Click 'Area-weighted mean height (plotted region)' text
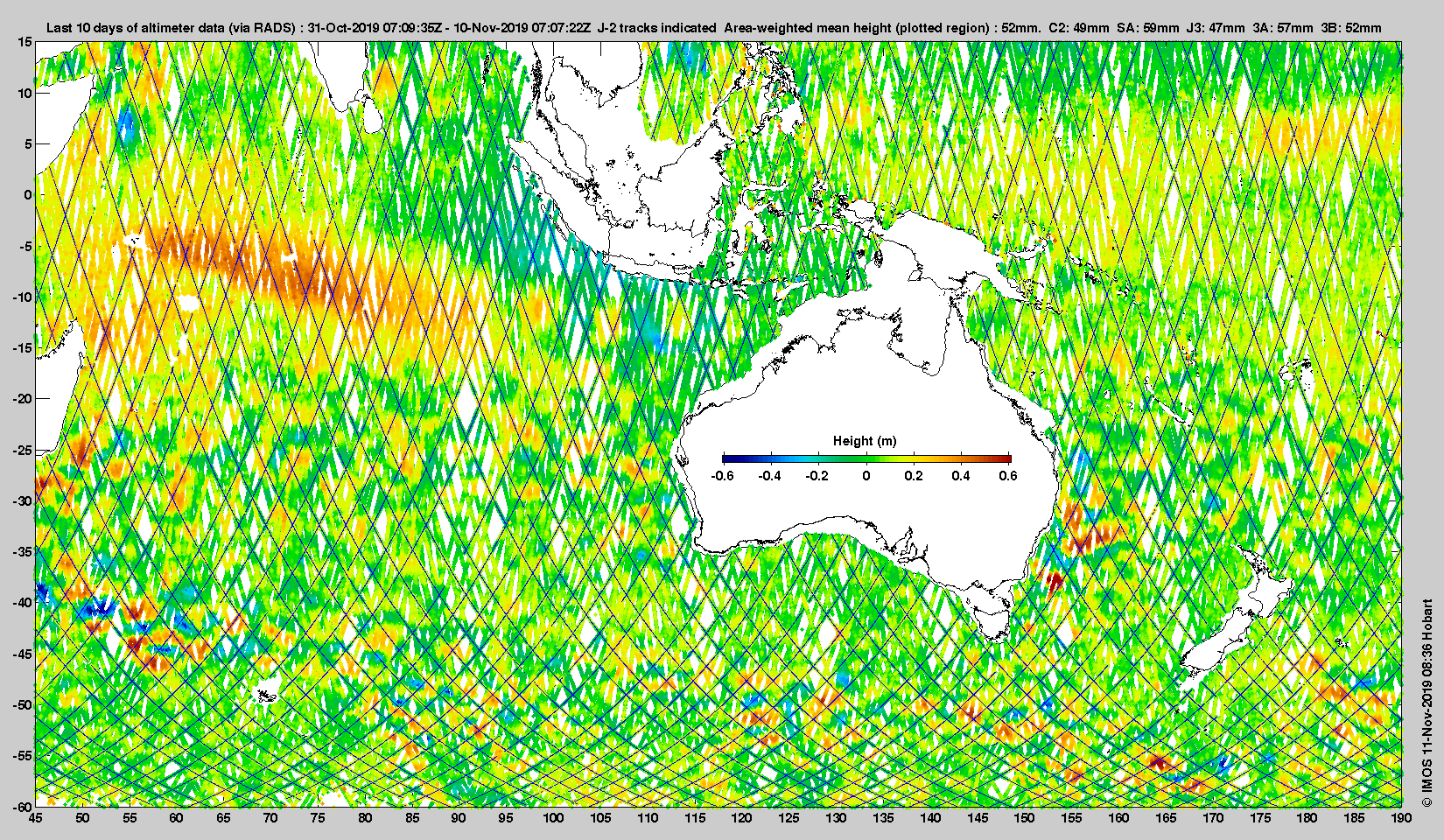 [x=859, y=28]
